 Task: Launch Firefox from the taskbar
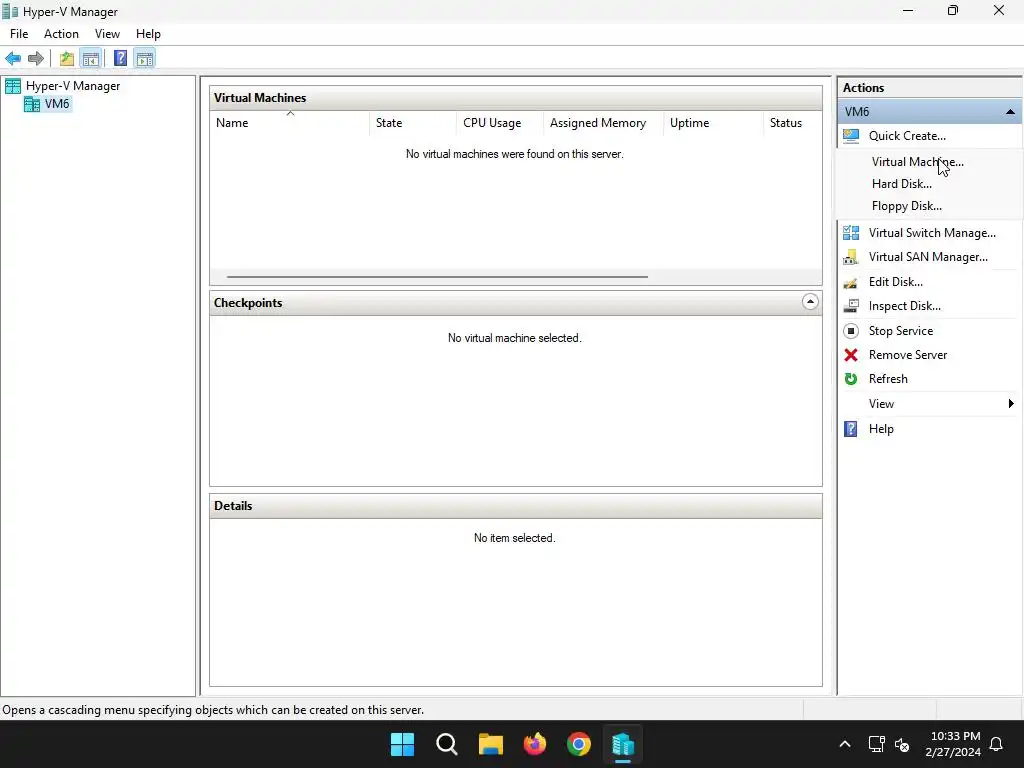535,744
